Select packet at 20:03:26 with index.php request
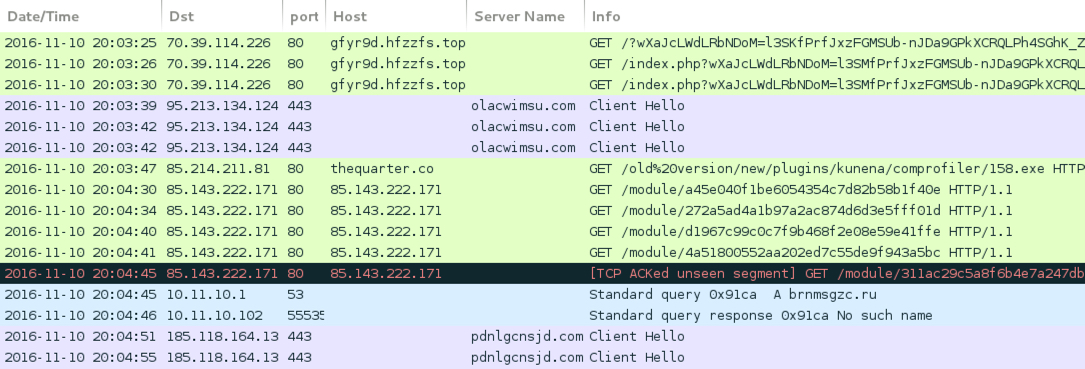This screenshot has width=1085, height=369. [x=542, y=64]
